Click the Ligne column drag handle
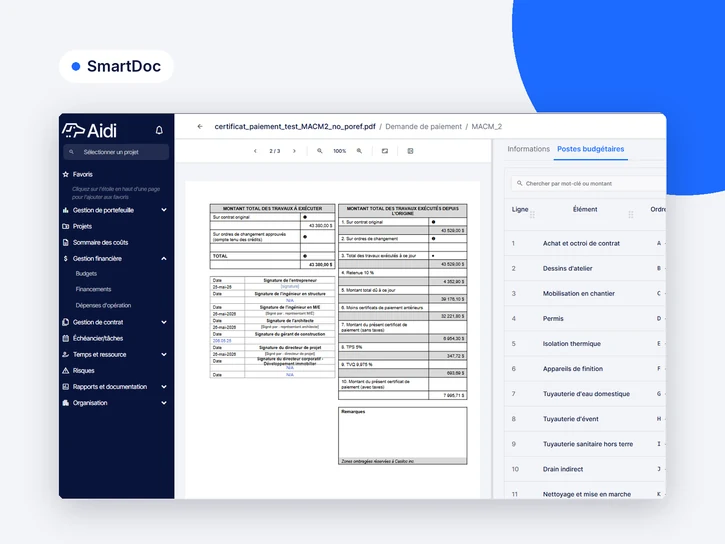 pos(532,214)
